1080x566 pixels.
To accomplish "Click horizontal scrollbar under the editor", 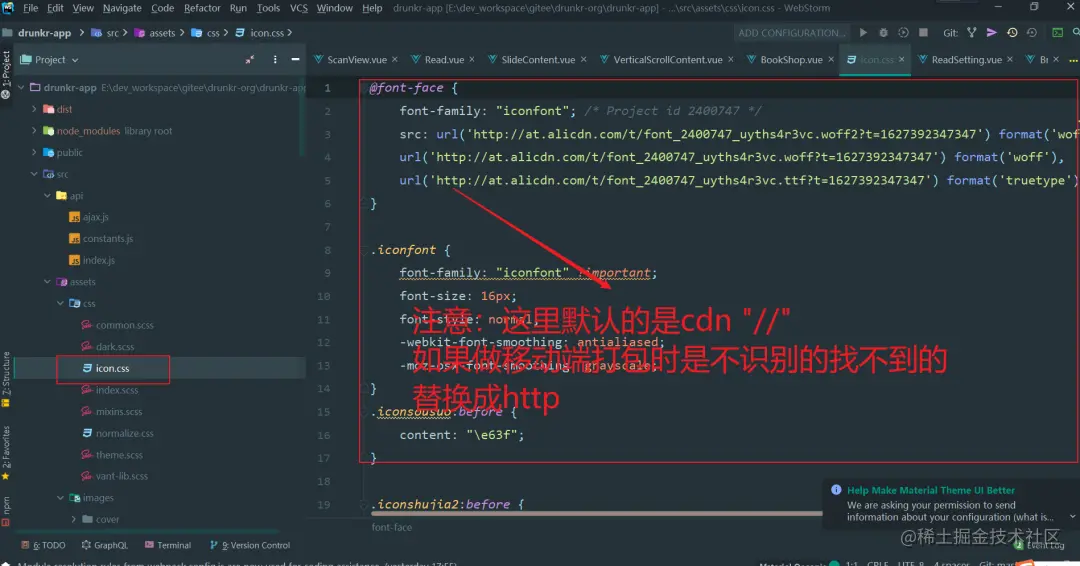I will pos(596,513).
